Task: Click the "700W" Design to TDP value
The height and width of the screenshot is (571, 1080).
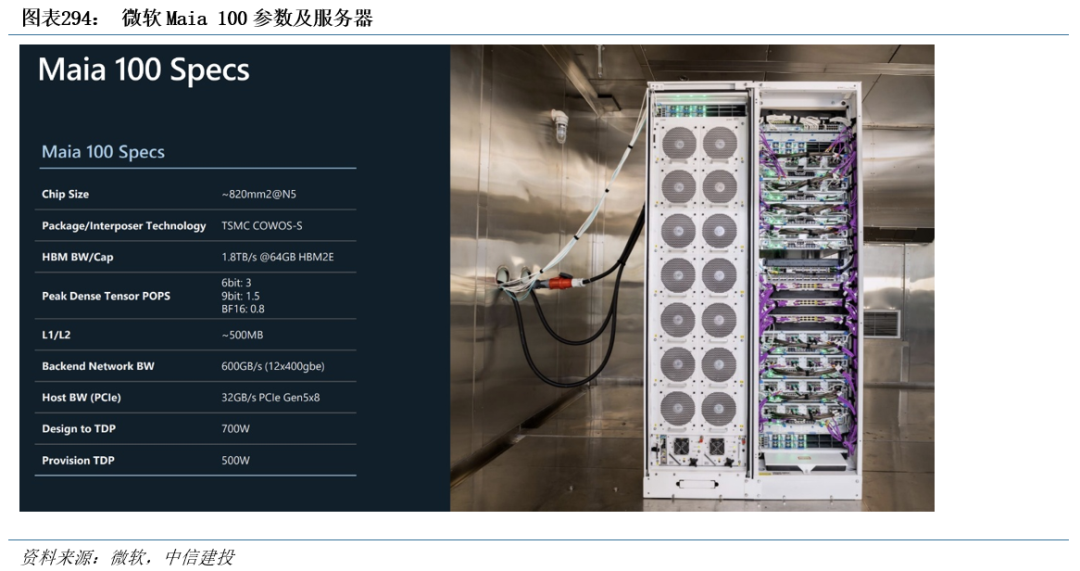Action: 235,429
